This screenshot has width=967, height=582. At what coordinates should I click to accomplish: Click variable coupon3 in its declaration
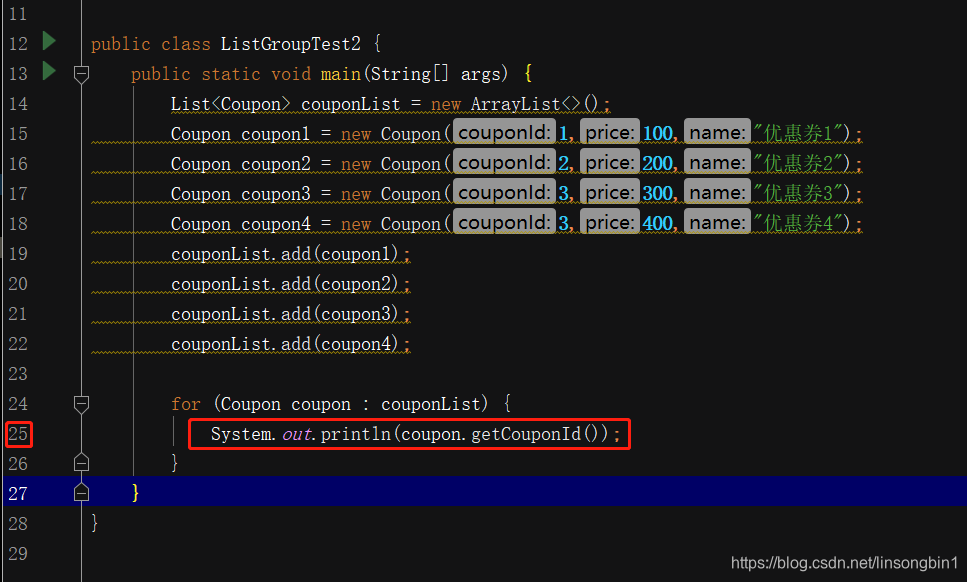click(x=276, y=194)
